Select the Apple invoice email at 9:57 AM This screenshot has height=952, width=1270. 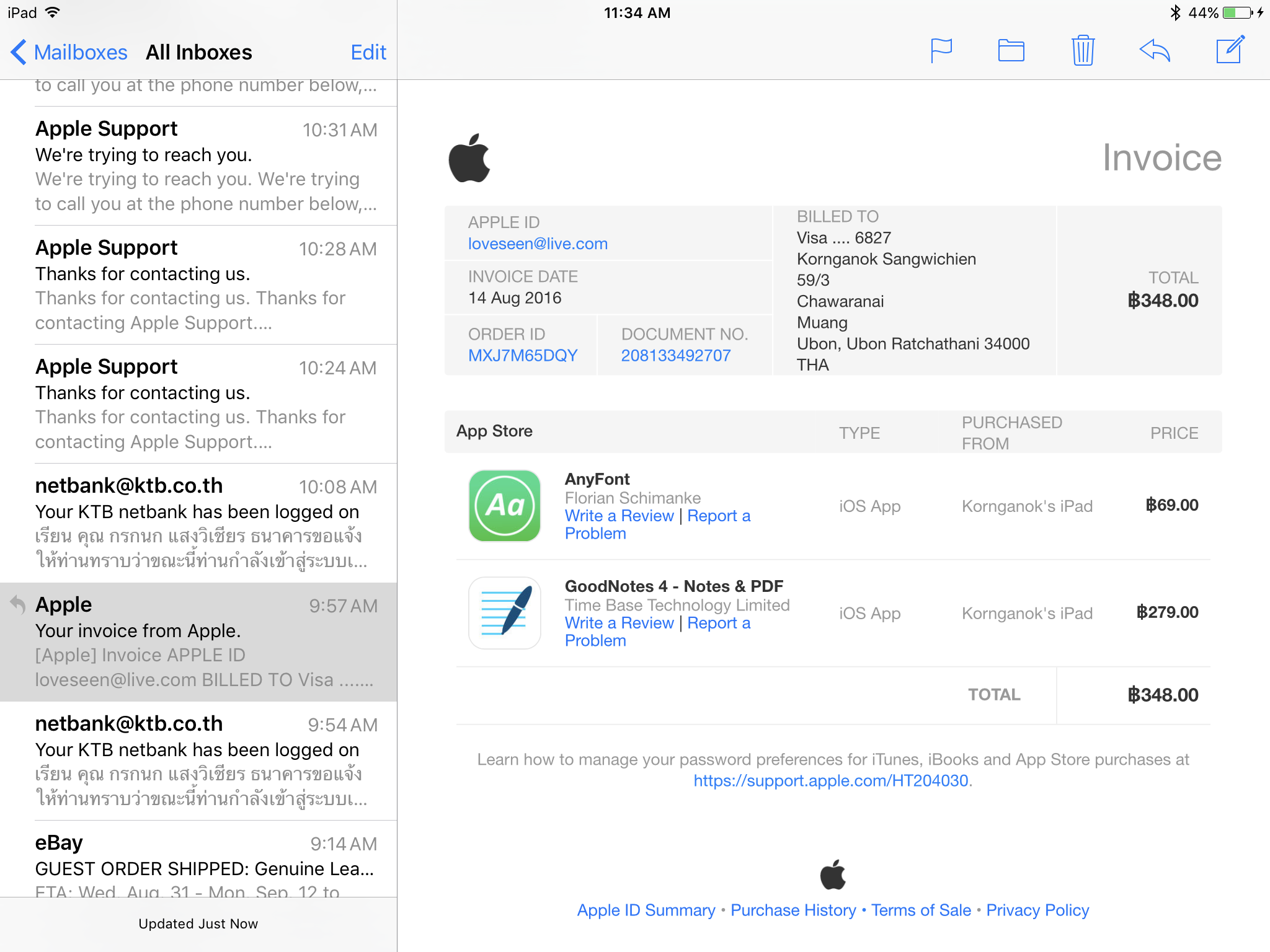pos(198,642)
